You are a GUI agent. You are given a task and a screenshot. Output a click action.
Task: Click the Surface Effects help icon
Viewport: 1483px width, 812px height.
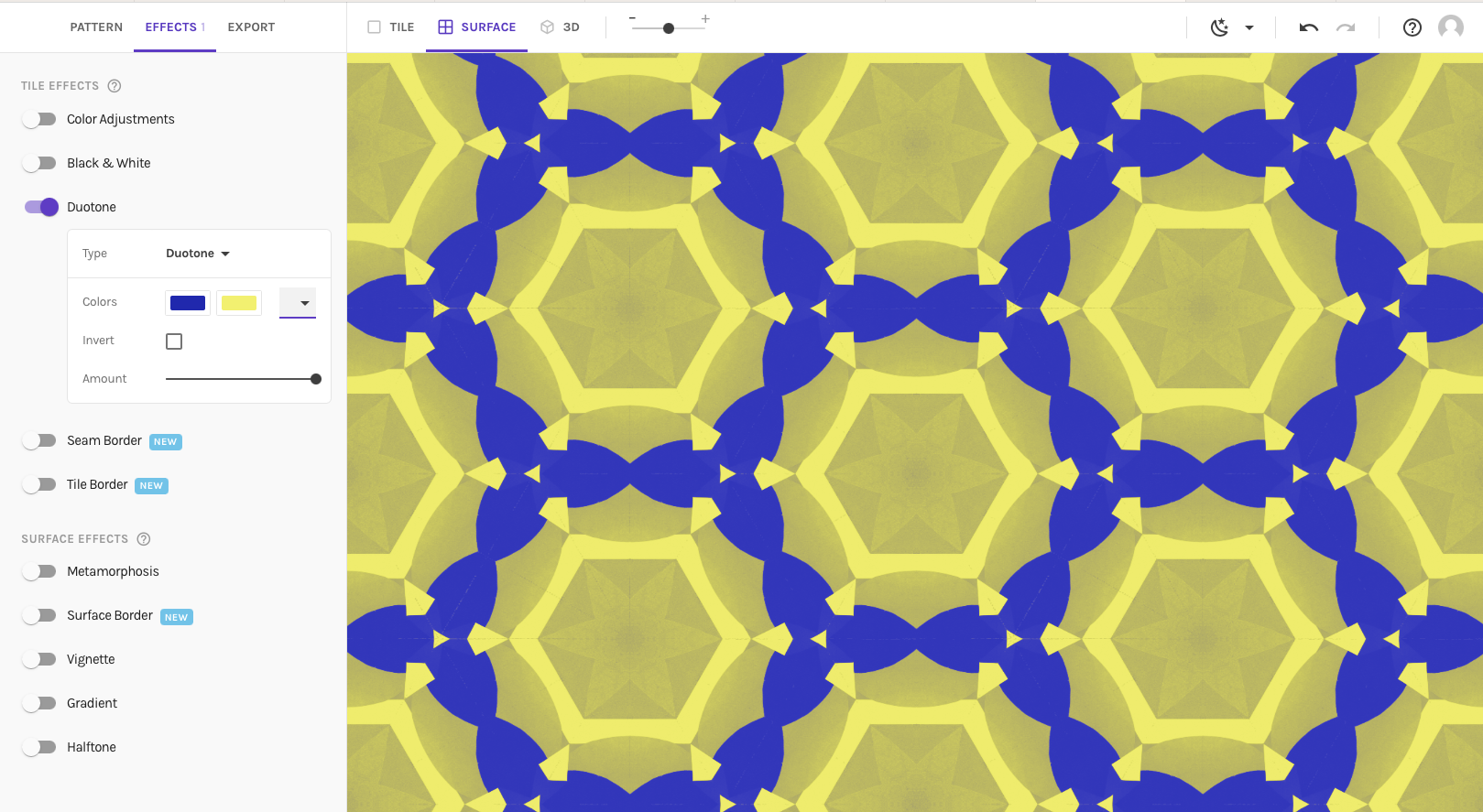pyautogui.click(x=144, y=539)
